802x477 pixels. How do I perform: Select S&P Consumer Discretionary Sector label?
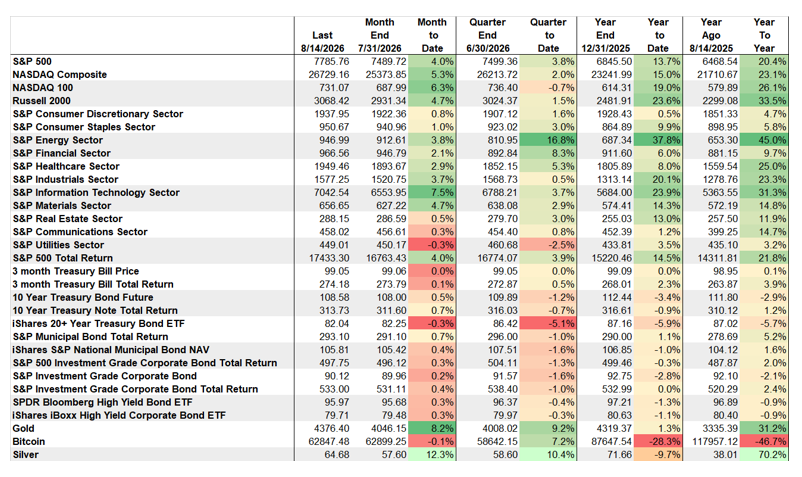pos(98,114)
